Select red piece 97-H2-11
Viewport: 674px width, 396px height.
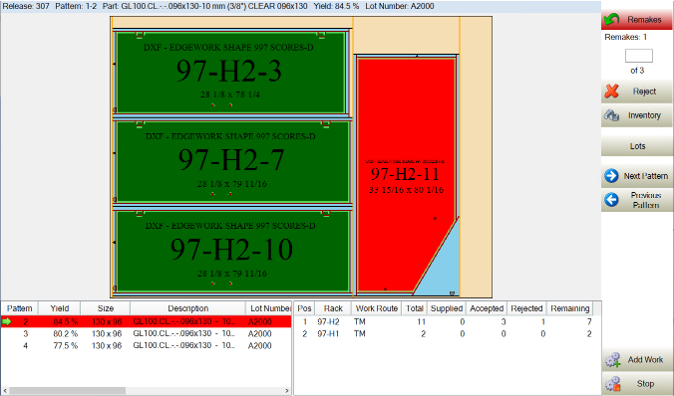406,175
